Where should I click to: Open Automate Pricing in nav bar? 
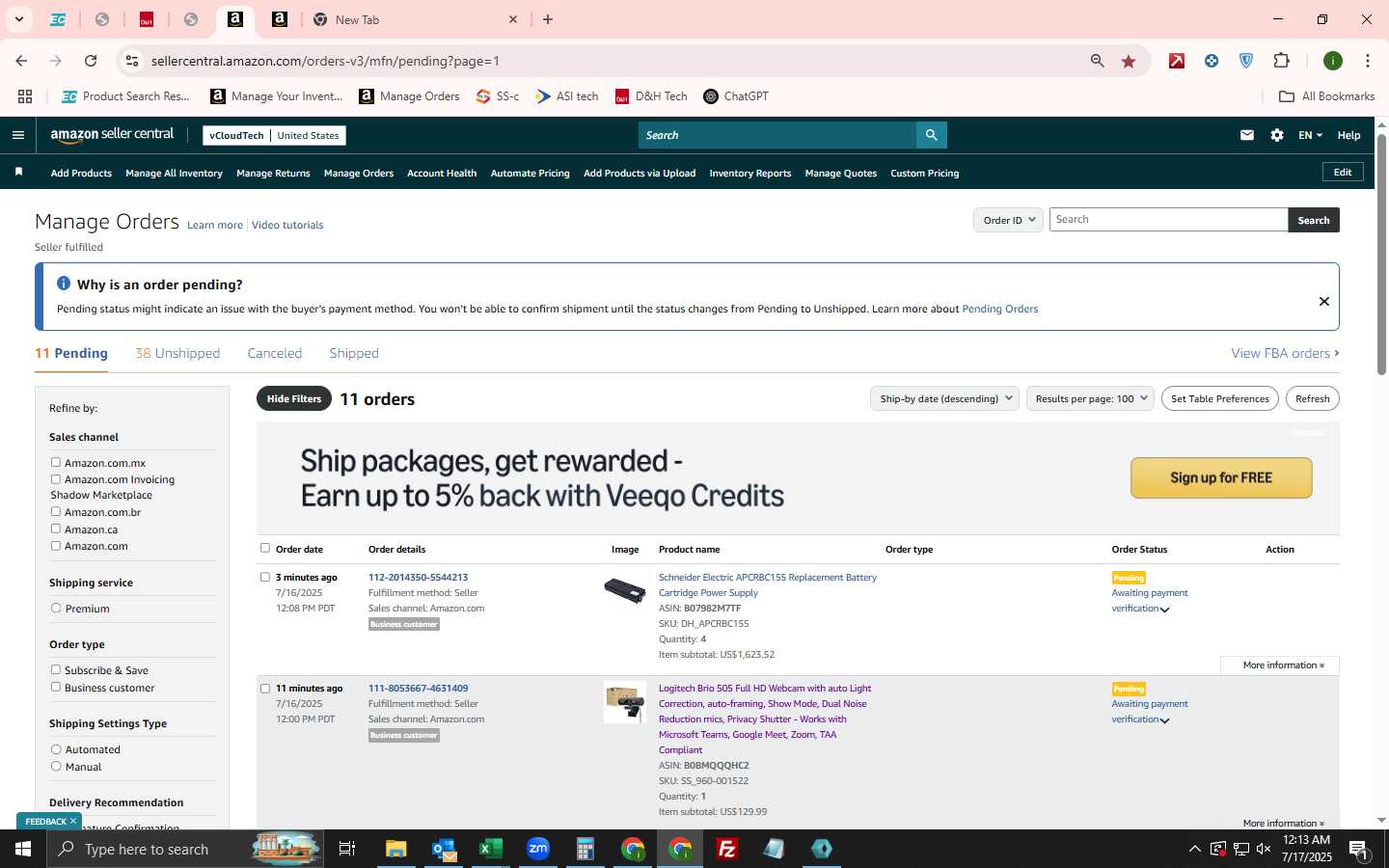[530, 174]
